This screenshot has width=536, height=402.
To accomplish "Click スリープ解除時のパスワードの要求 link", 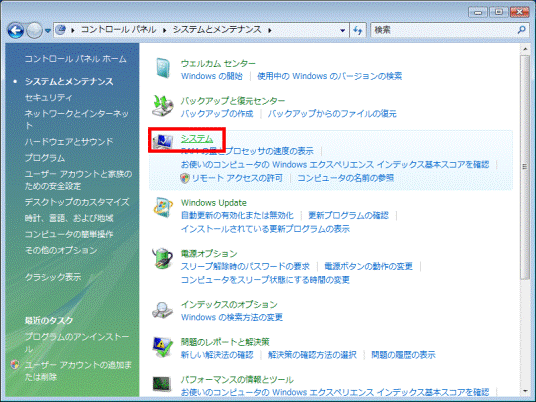I will [245, 266].
